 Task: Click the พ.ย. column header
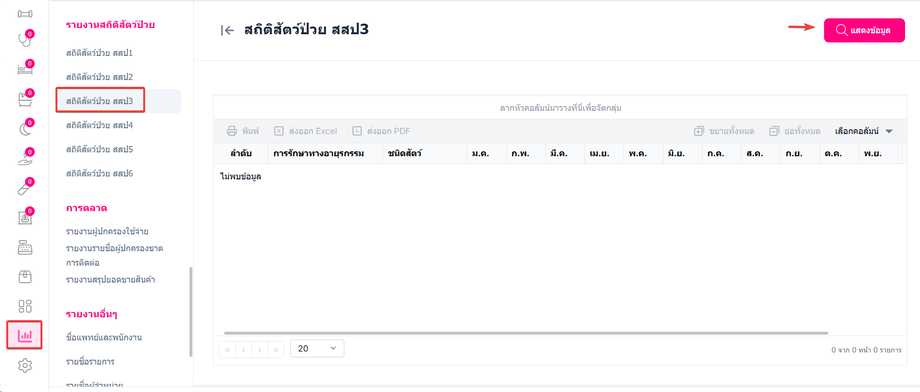coord(878,153)
